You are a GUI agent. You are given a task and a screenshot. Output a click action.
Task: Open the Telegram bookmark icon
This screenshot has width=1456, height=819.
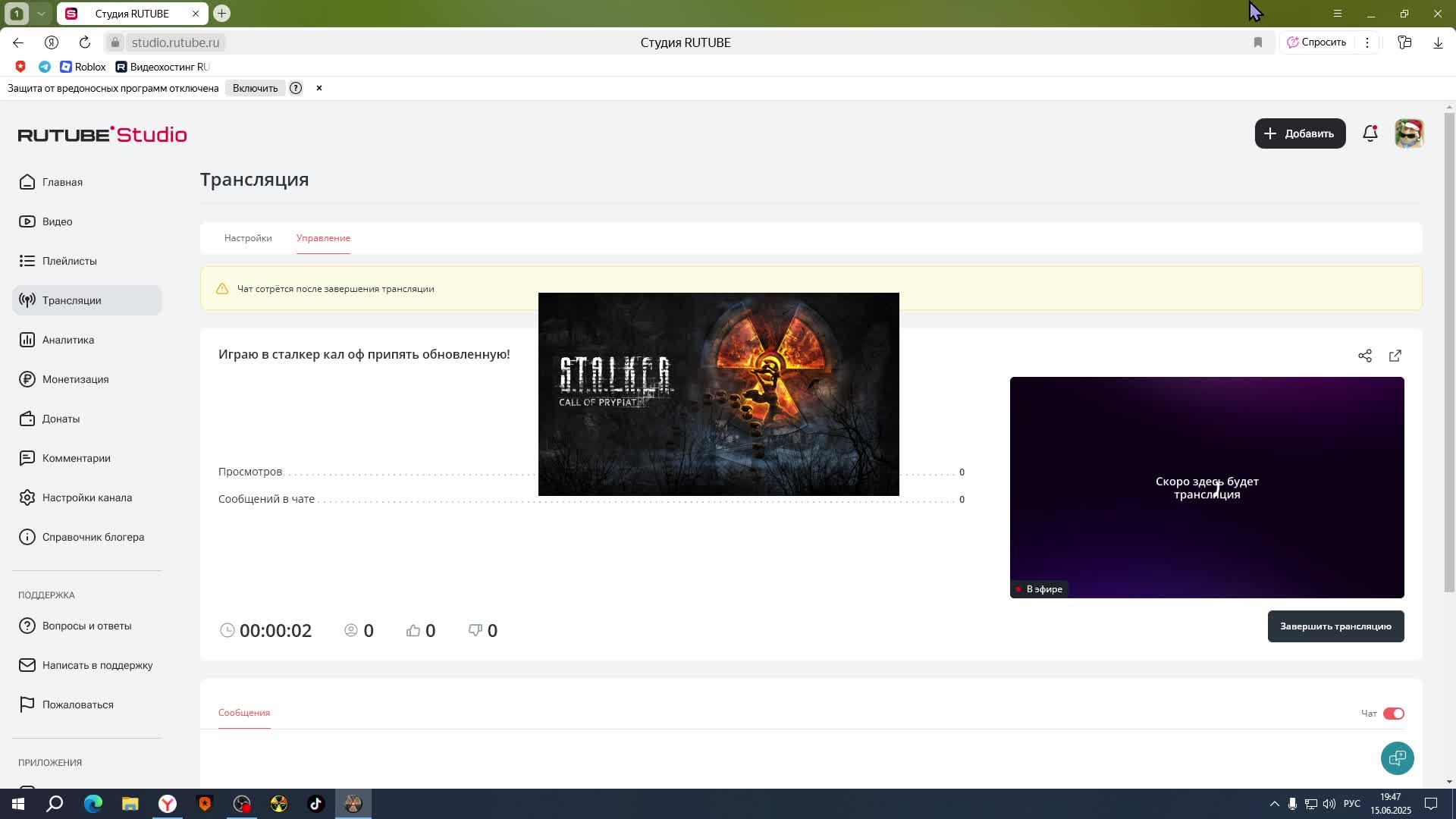pyautogui.click(x=45, y=67)
